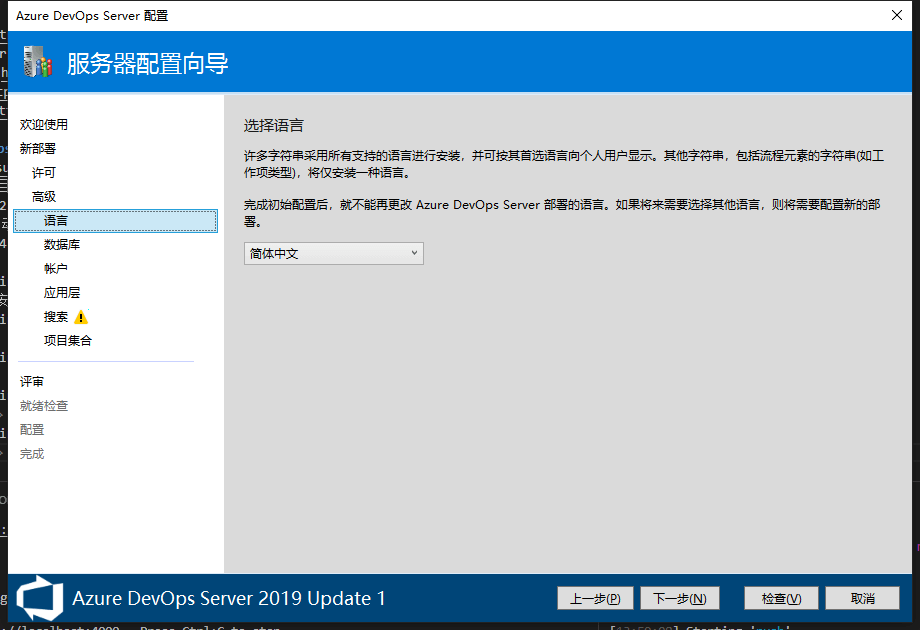Screen dimensions: 920x630
Task: Go to the 许可 step
Action: pos(44,173)
